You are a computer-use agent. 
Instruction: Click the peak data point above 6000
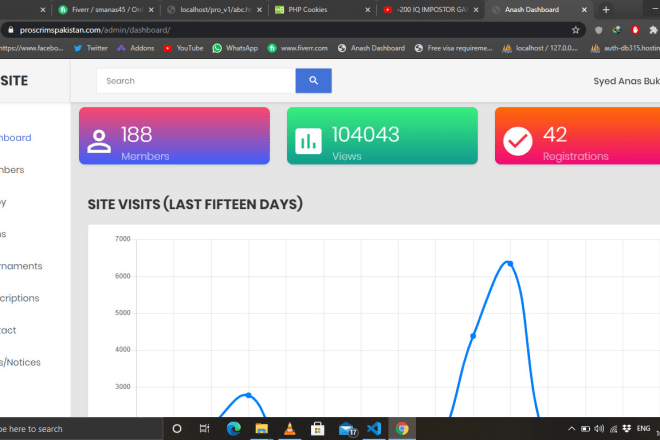coord(510,264)
